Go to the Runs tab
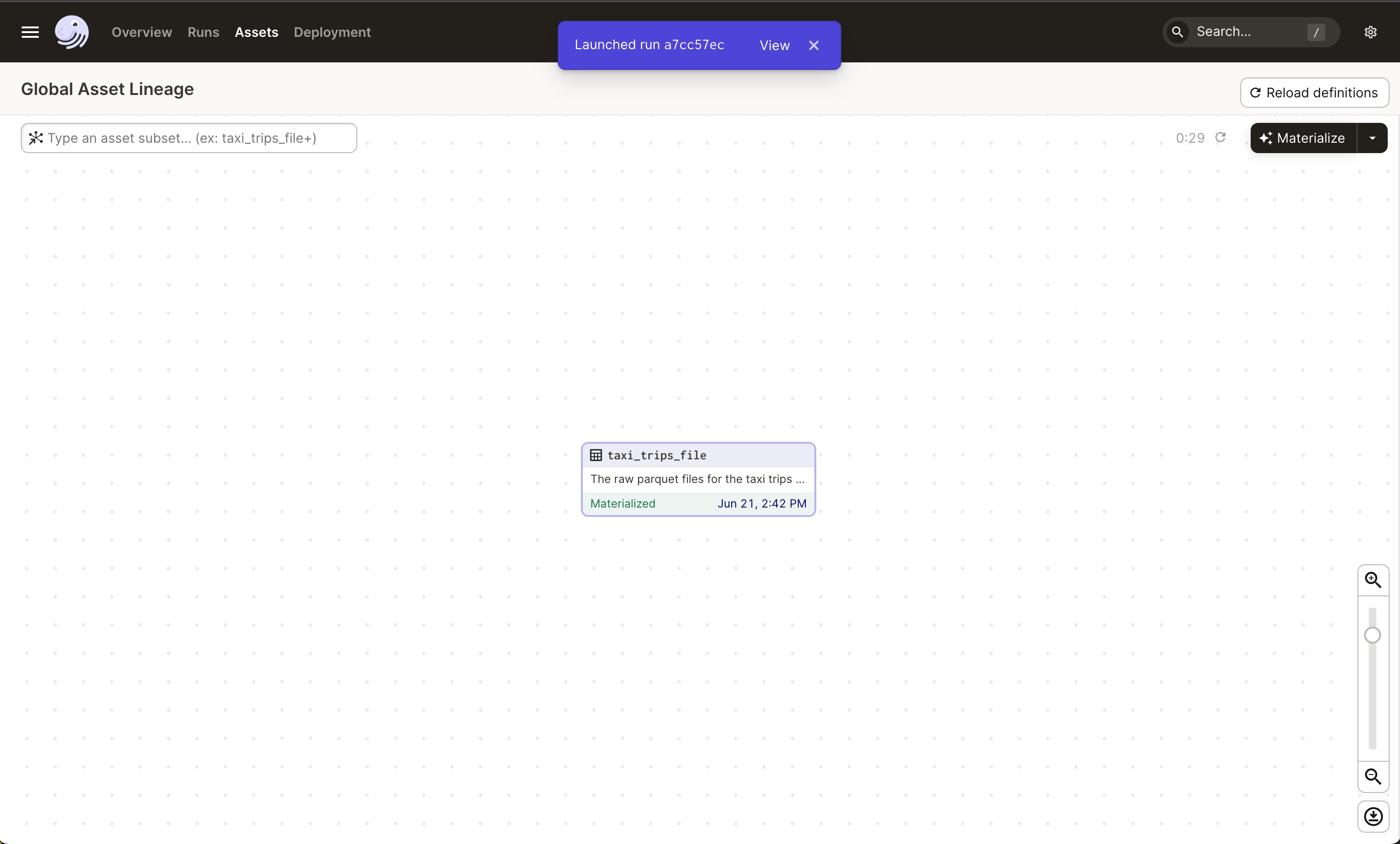 point(203,33)
